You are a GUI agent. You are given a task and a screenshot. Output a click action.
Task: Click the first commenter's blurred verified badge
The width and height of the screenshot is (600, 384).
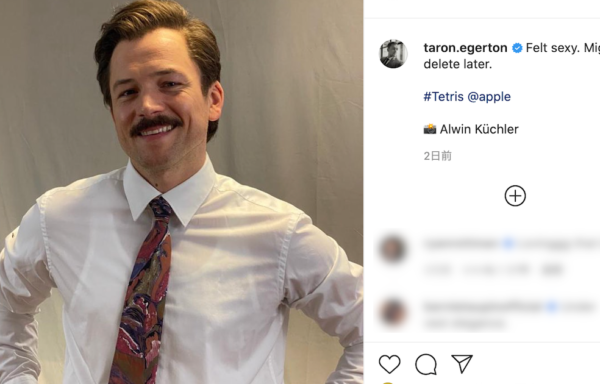[x=508, y=244]
